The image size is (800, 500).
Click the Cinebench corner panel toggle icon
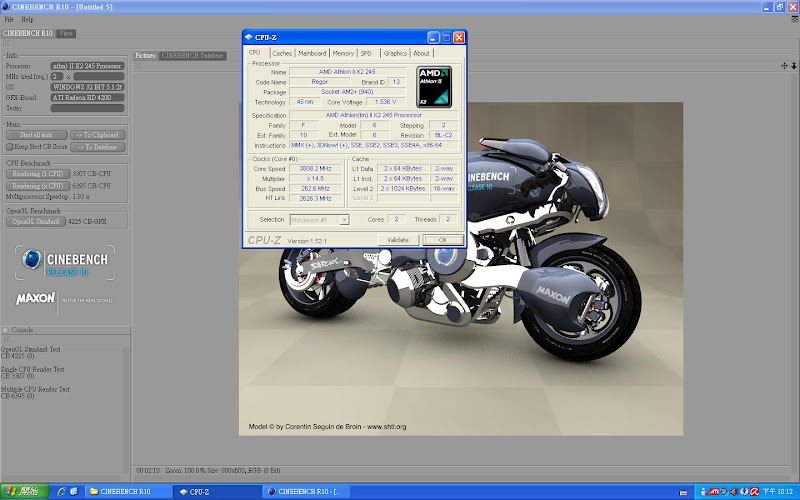[795, 19]
